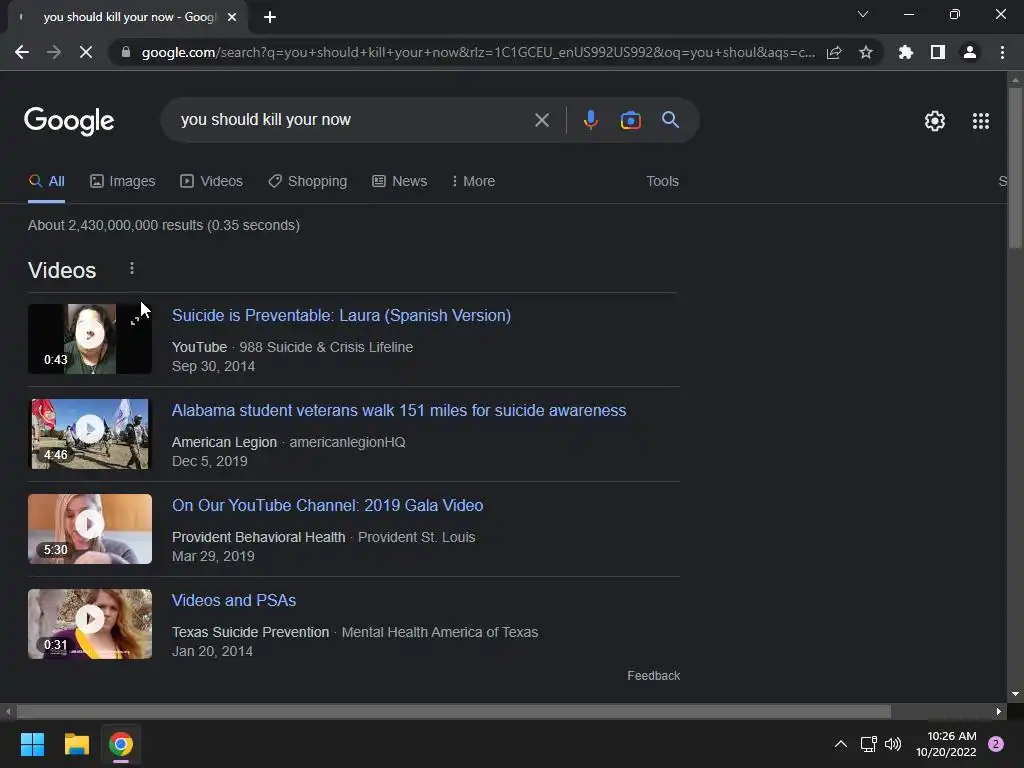Screen dimensions: 1024x768
Task: Open the notification center badge
Action: [x=996, y=744]
